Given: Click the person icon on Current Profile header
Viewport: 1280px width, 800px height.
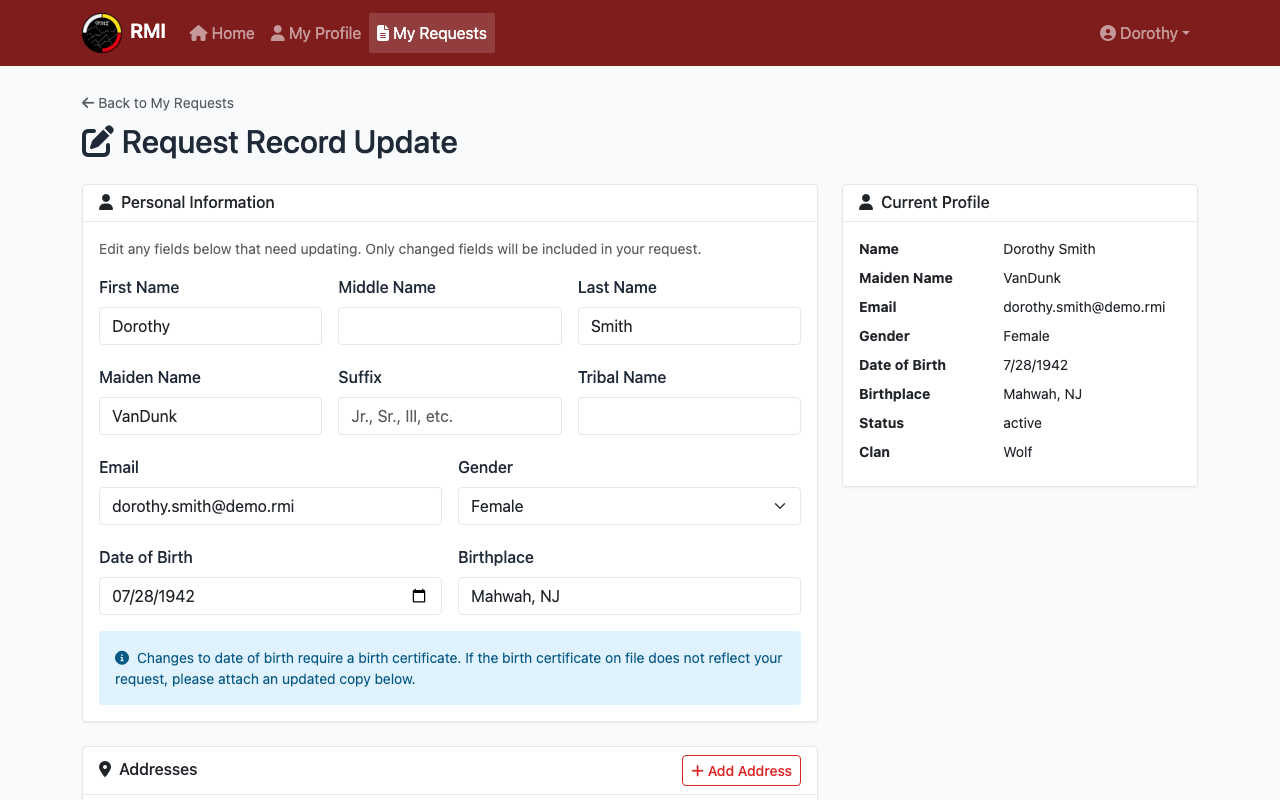Looking at the screenshot, I should (x=865, y=202).
